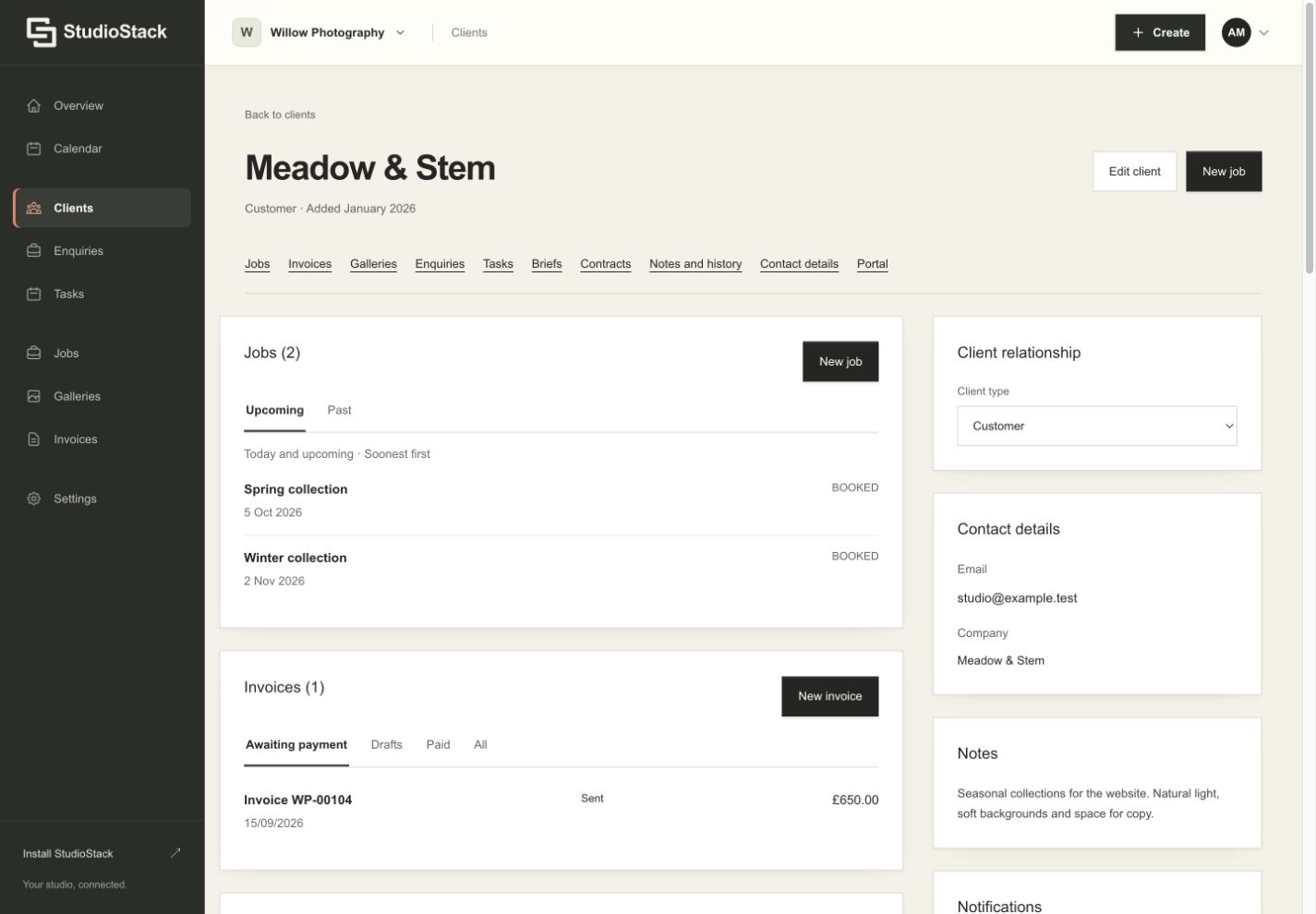
Task: Click the Tasks icon in the sidebar
Action: pyautogui.click(x=34, y=294)
